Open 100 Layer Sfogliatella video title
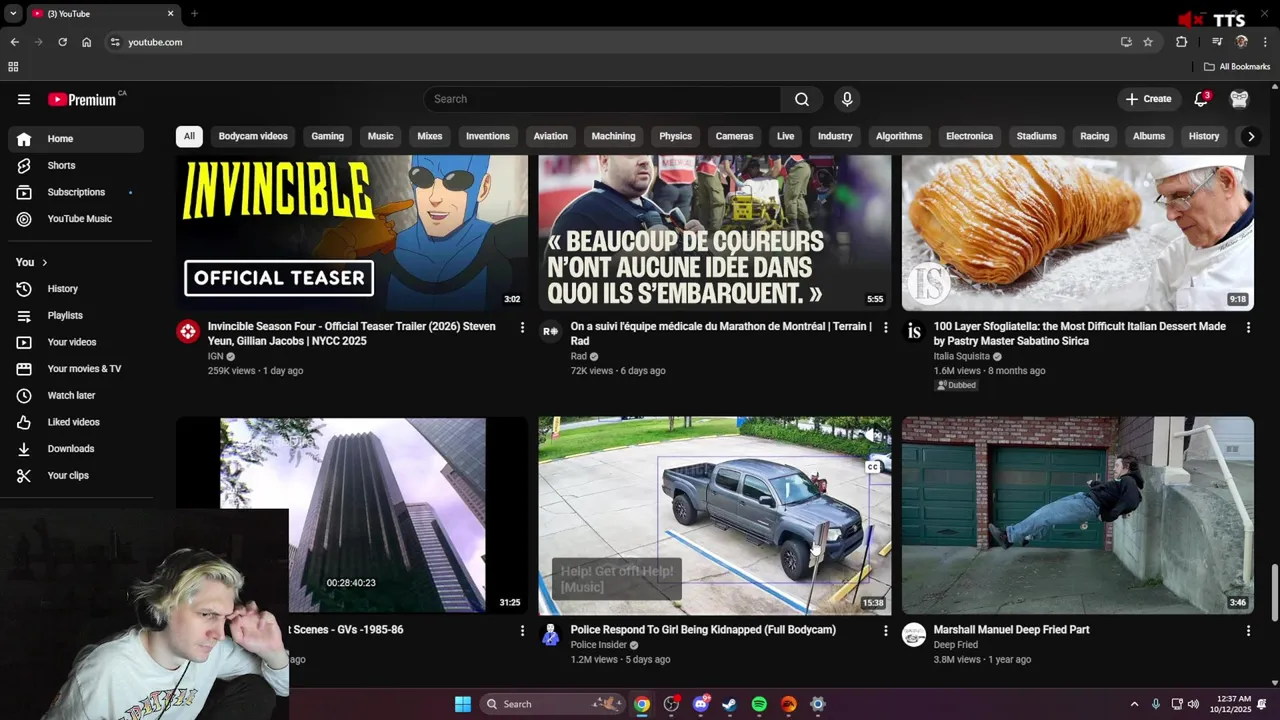 [1079, 334]
